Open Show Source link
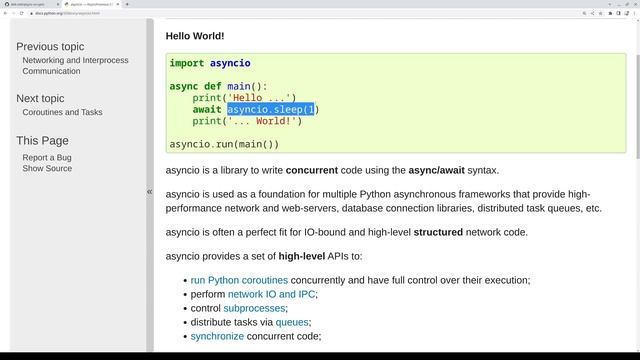This screenshot has width=640, height=360. click(x=47, y=168)
